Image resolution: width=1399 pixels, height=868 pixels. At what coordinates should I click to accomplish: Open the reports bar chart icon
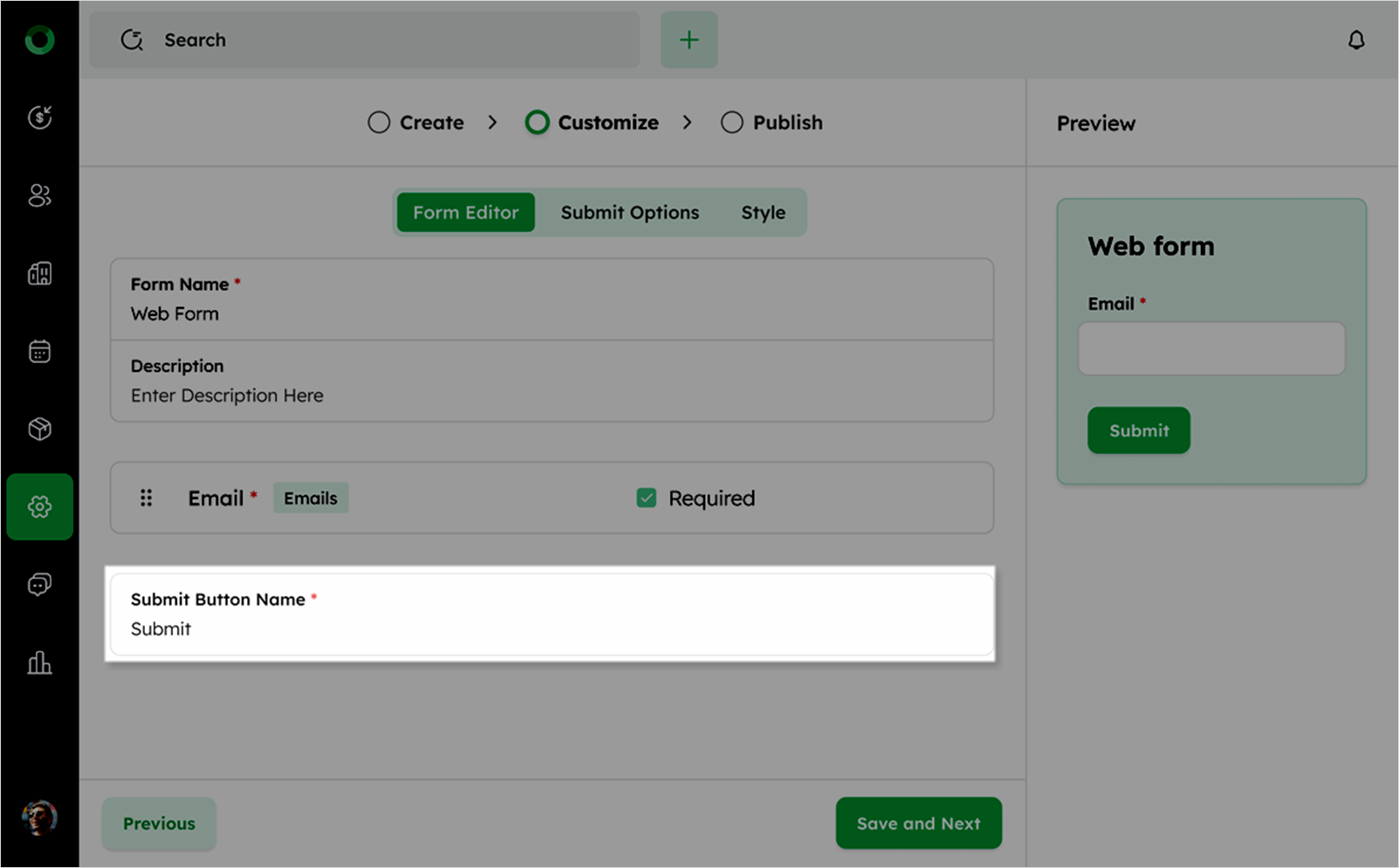(x=39, y=663)
